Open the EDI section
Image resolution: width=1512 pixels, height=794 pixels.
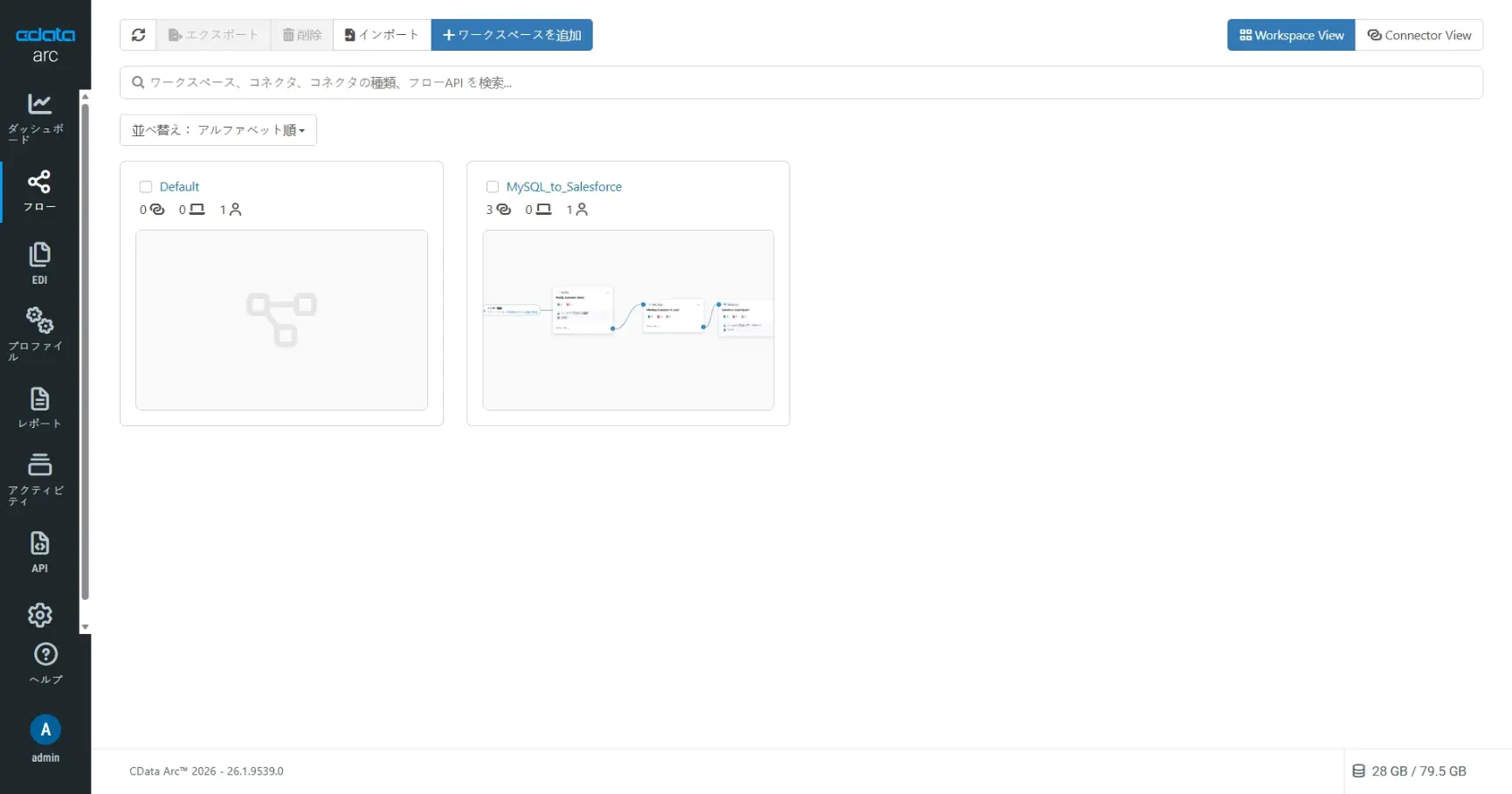pyautogui.click(x=39, y=264)
